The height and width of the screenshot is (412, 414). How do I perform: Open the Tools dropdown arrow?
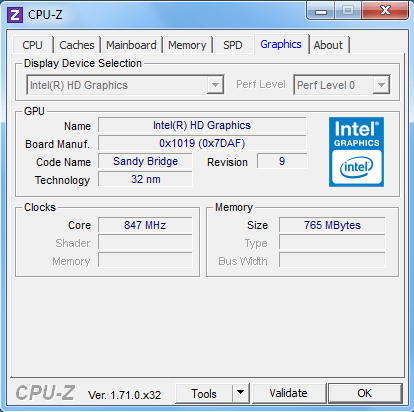240,393
